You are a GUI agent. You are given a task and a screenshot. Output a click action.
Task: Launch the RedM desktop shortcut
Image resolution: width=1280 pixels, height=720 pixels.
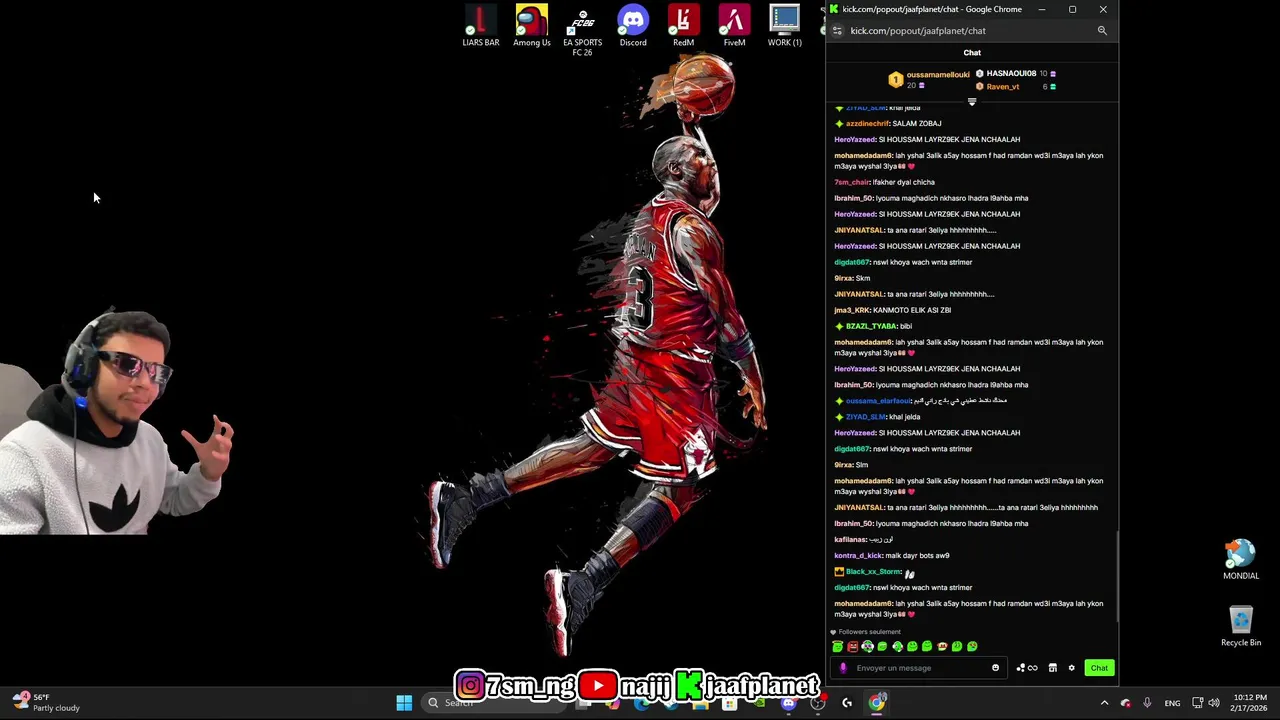pos(683,26)
